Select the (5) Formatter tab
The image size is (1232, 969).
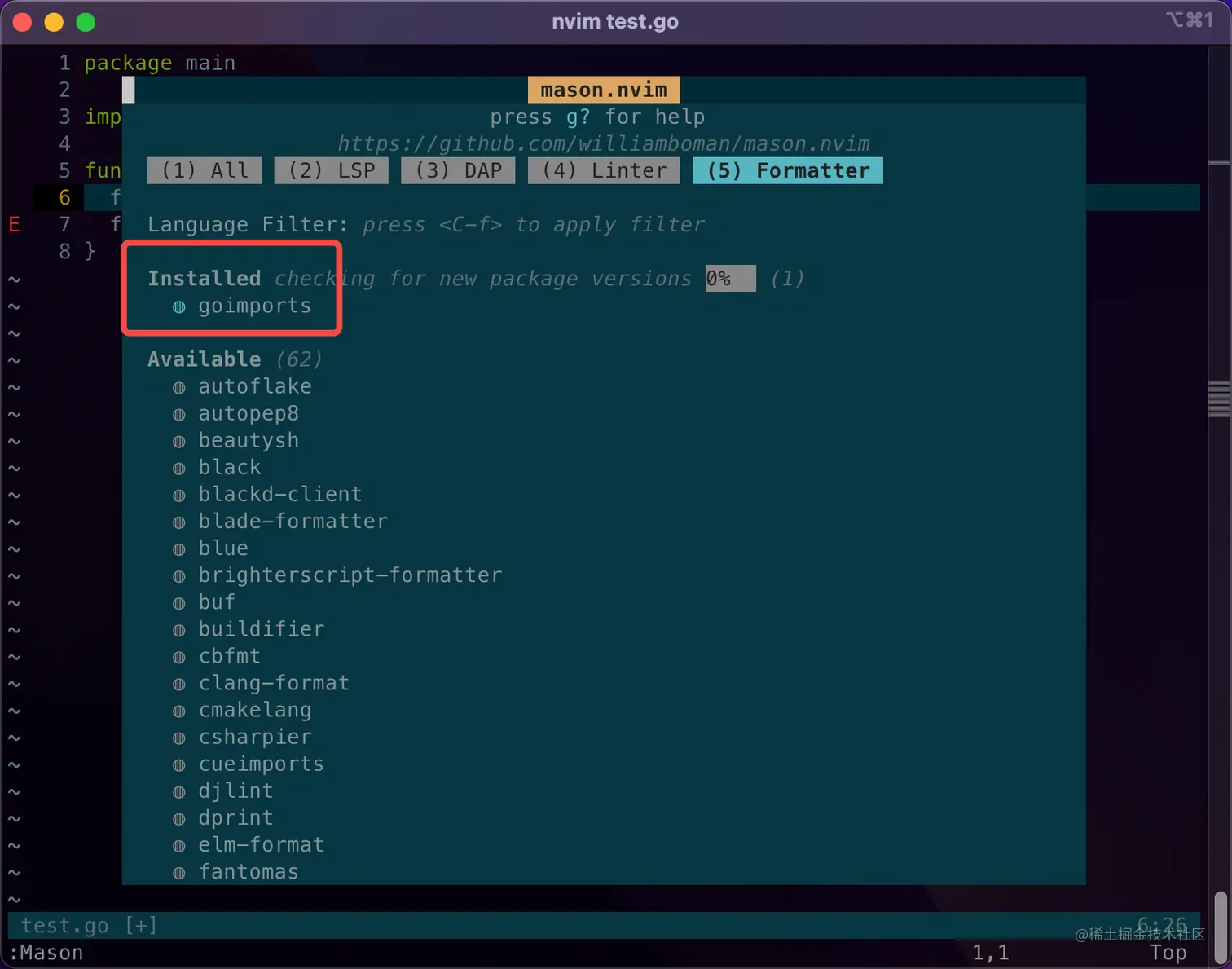click(x=788, y=170)
